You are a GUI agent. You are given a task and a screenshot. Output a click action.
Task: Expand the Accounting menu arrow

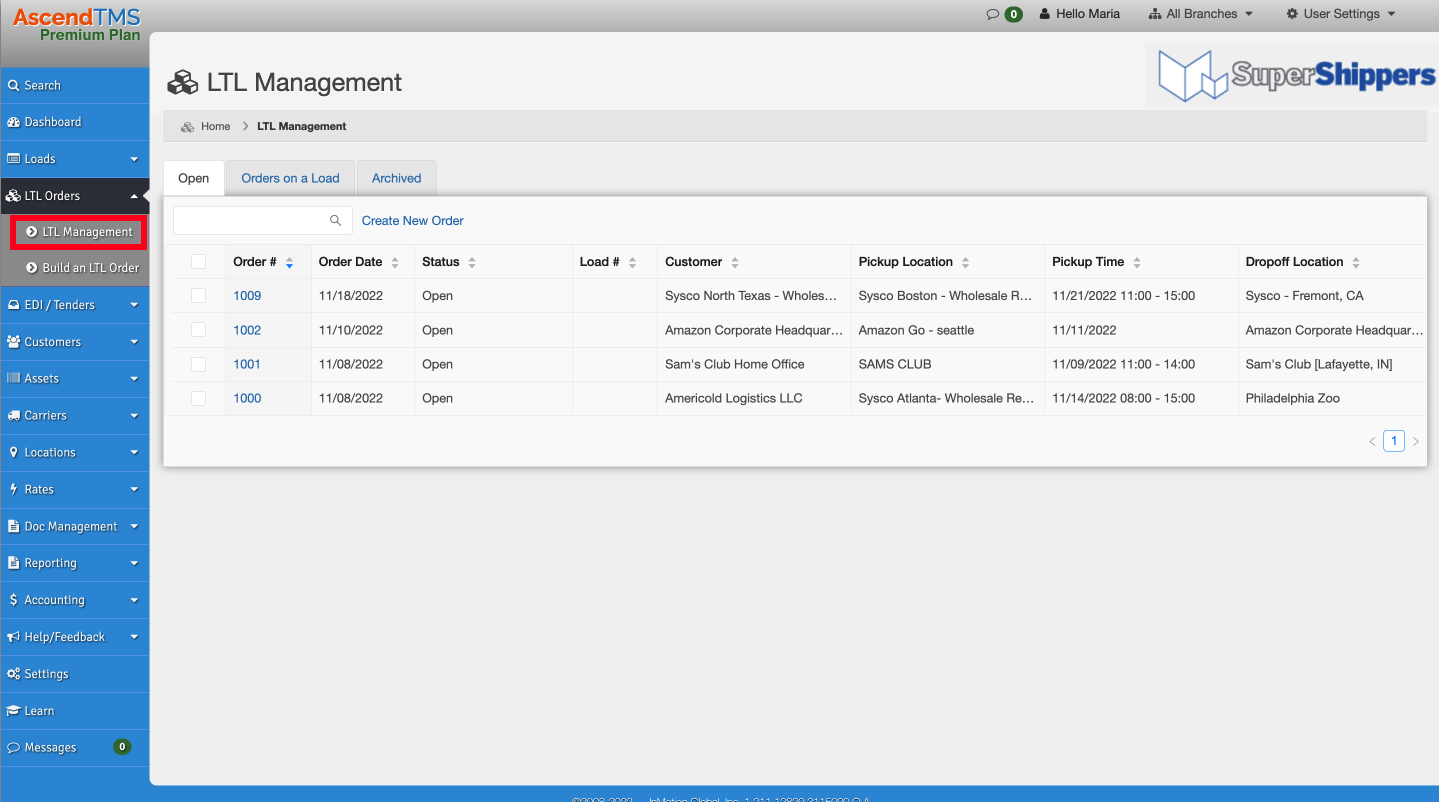click(134, 601)
